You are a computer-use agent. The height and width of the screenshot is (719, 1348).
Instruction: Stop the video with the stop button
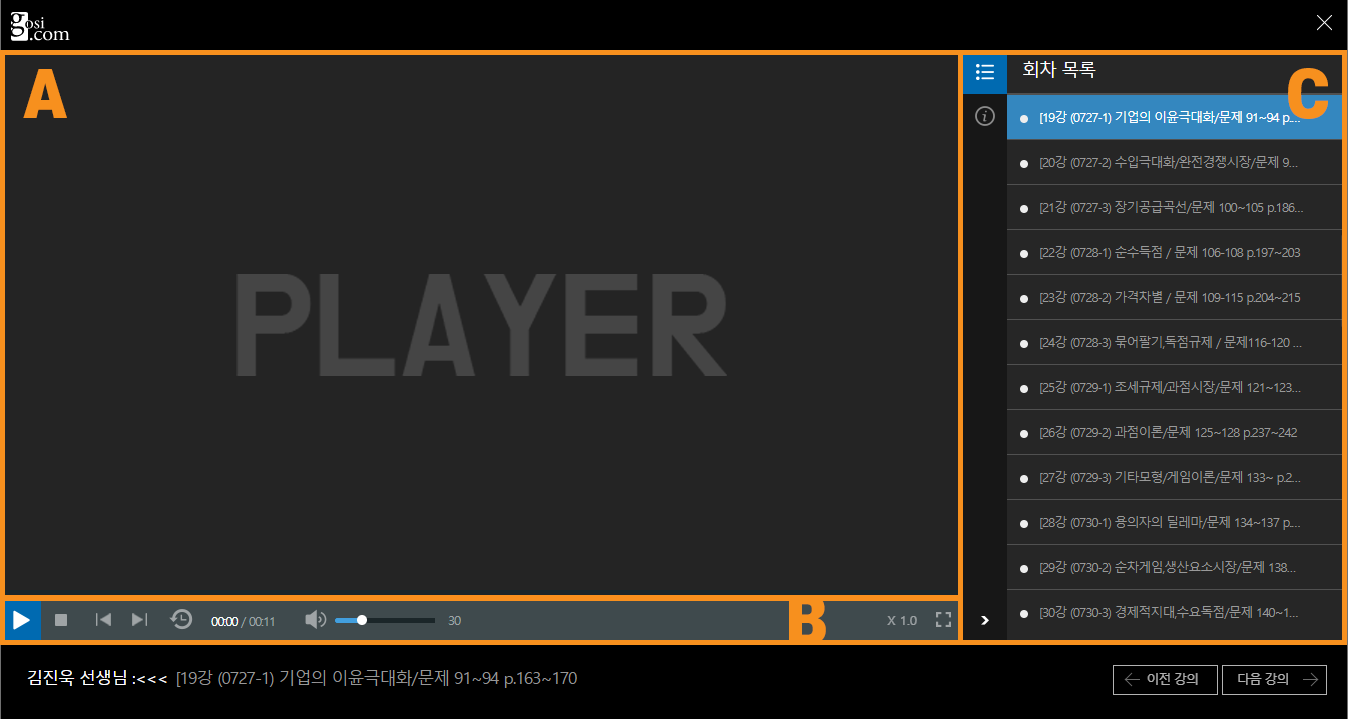(x=61, y=620)
